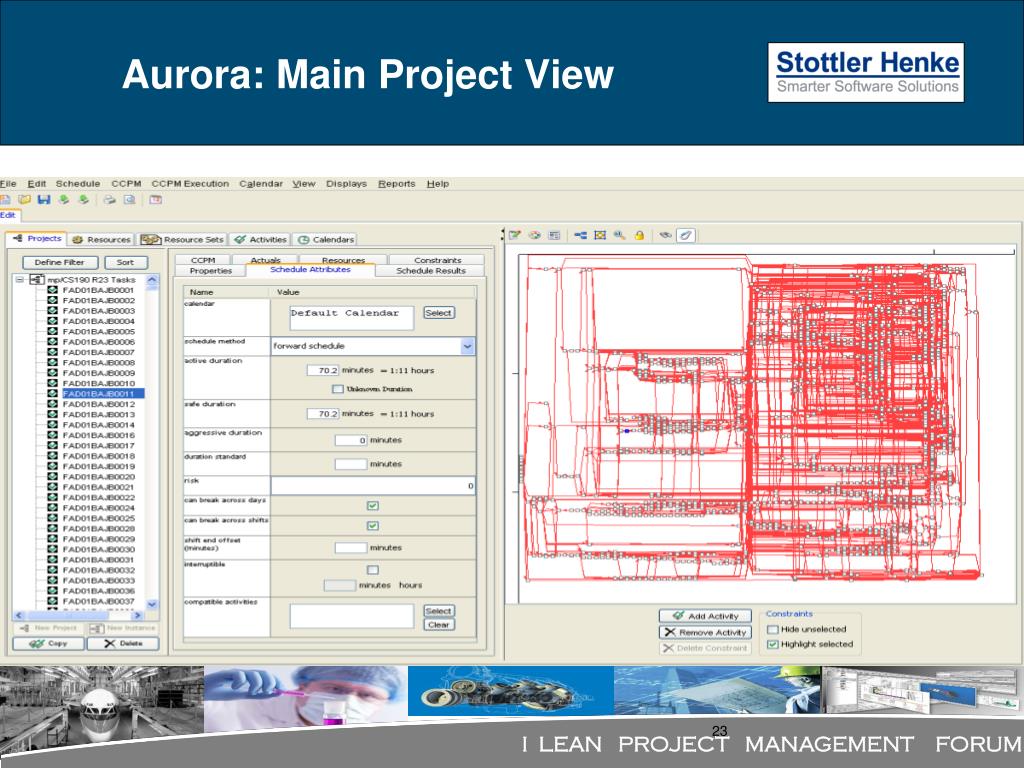
Task: Open the File menu
Action: [8, 184]
